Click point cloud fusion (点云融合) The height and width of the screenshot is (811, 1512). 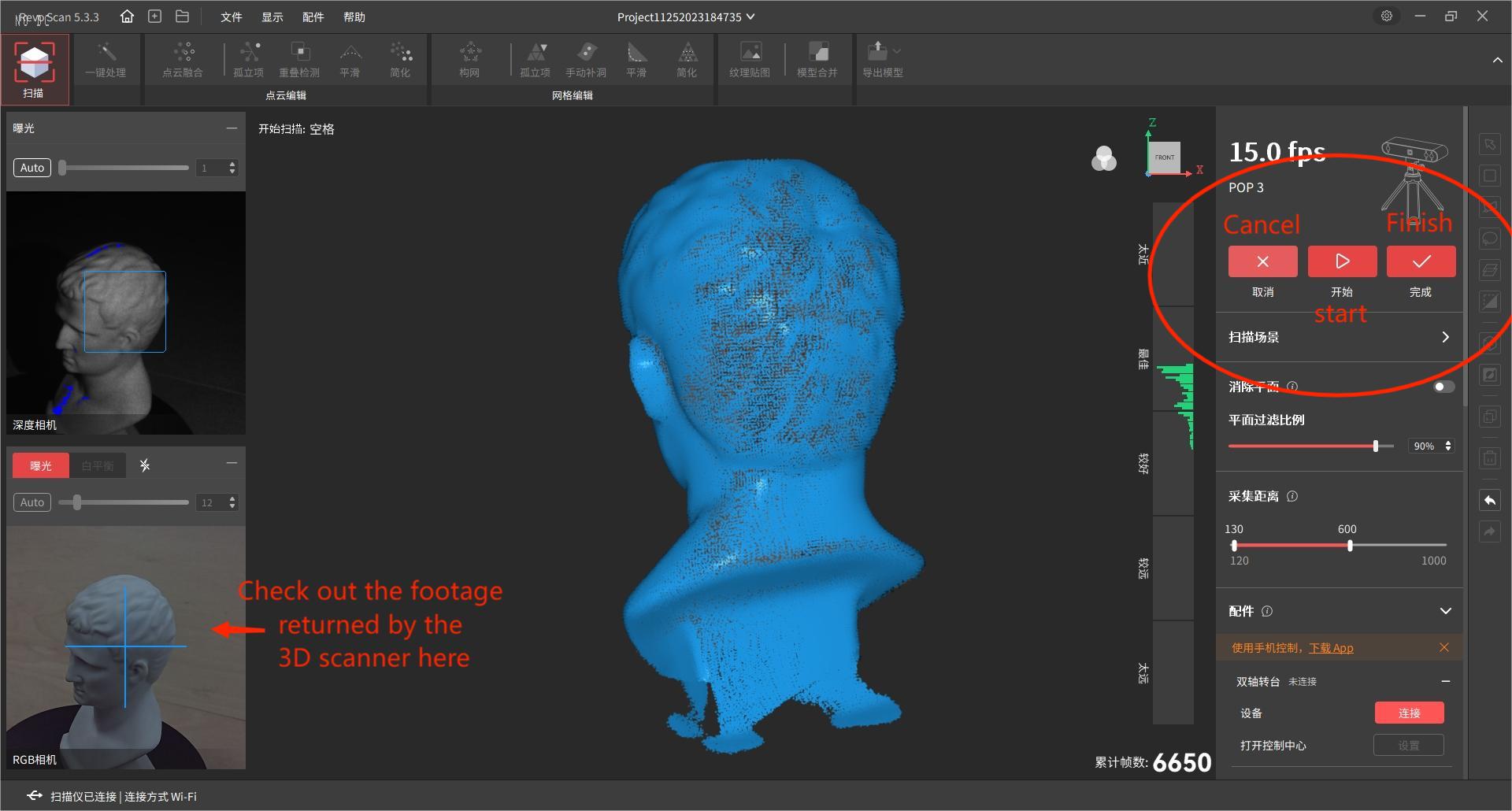[x=183, y=61]
